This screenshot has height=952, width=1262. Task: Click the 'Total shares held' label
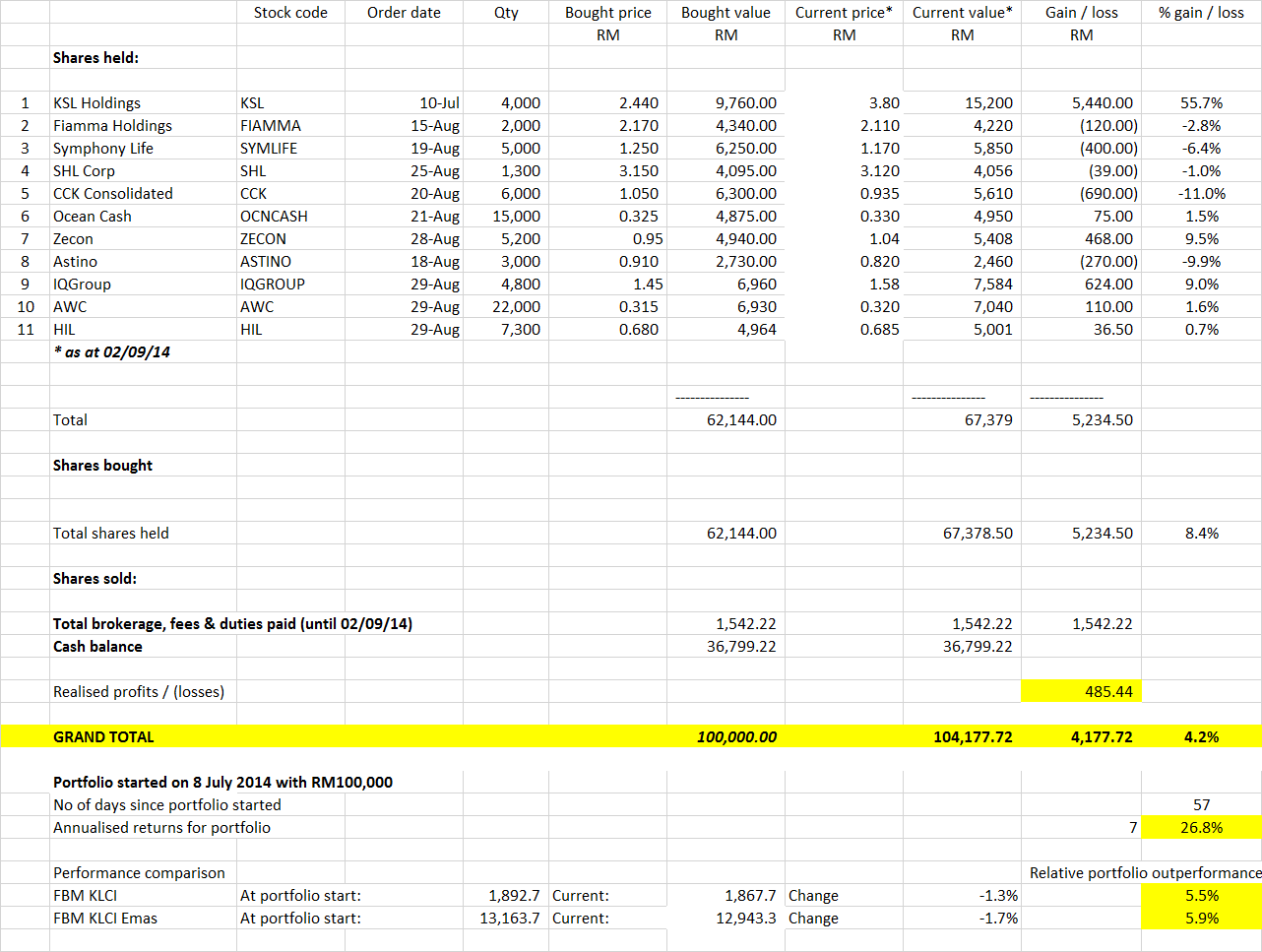(x=111, y=533)
